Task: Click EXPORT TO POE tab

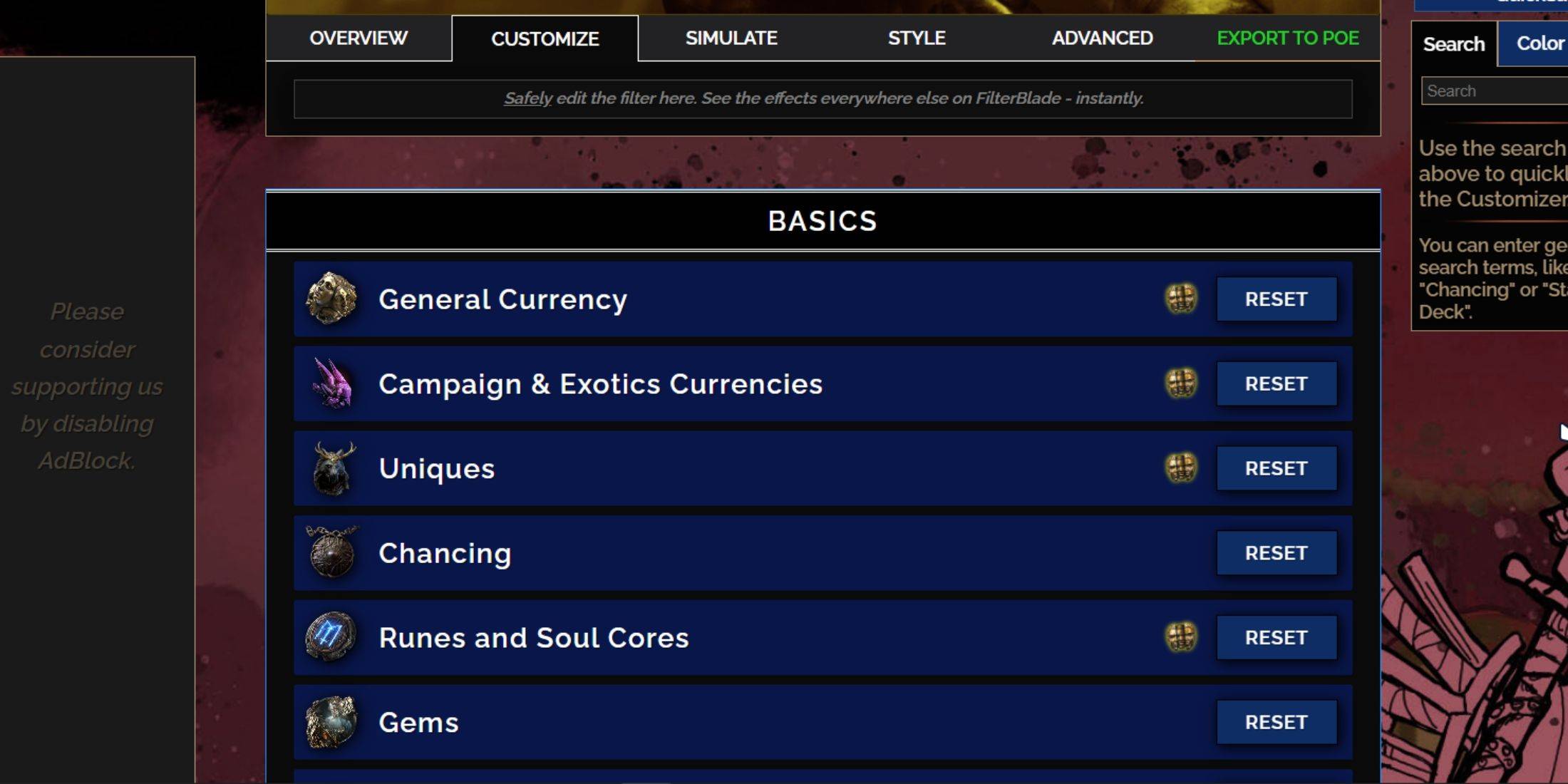Action: 1288,38
